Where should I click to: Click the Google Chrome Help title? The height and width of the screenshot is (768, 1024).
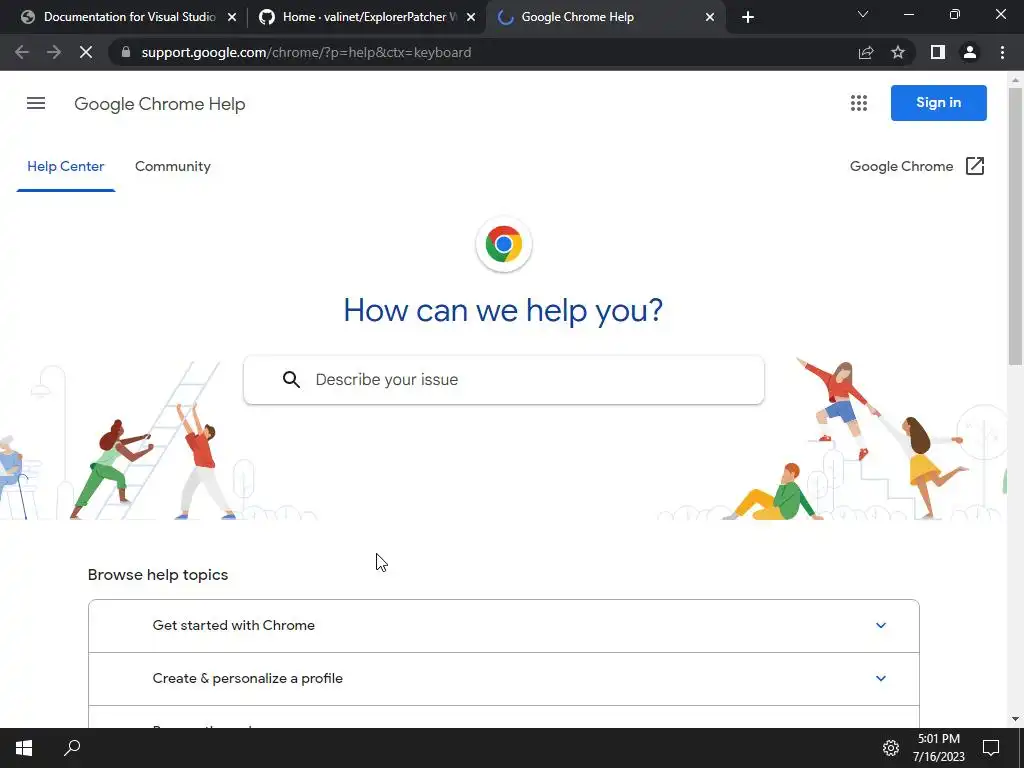[x=159, y=104]
